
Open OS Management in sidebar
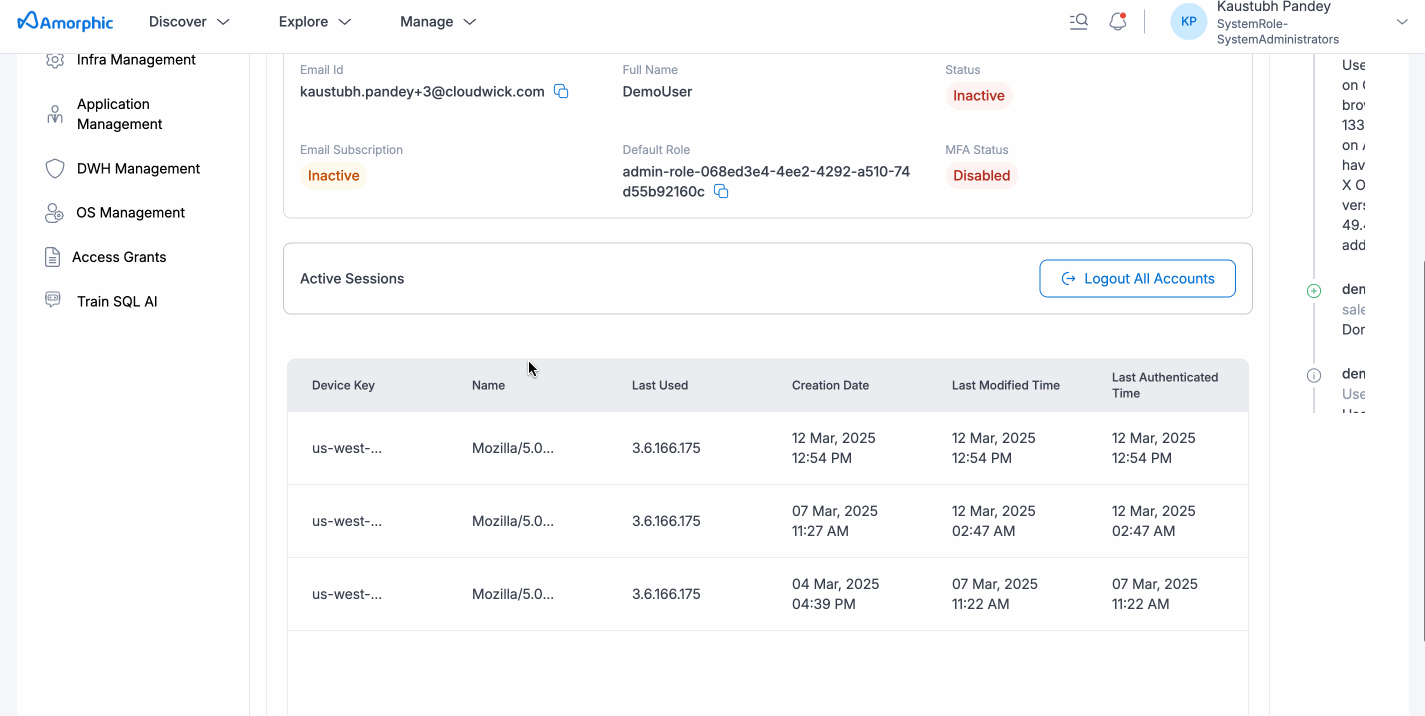click(130, 212)
